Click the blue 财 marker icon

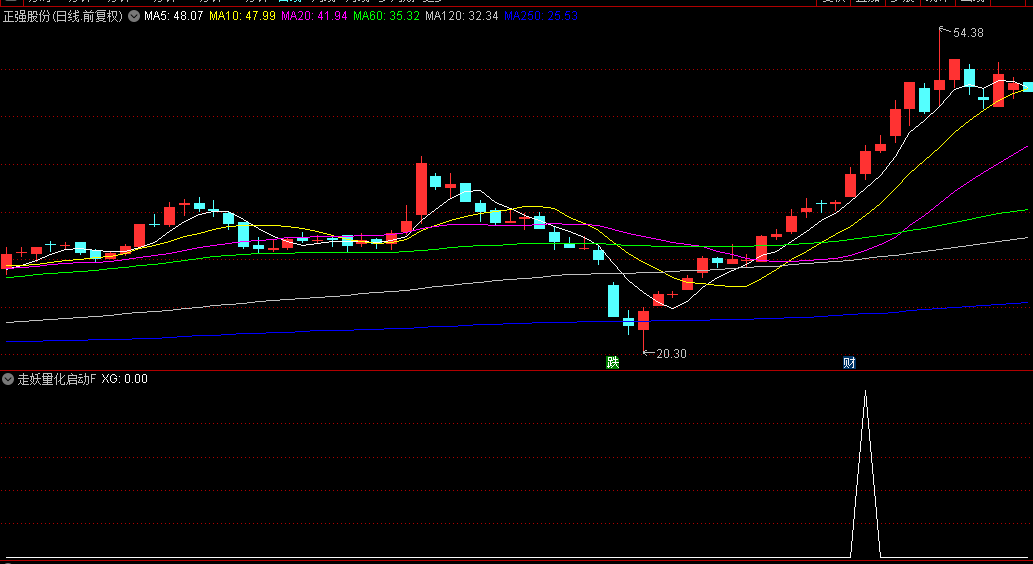849,362
